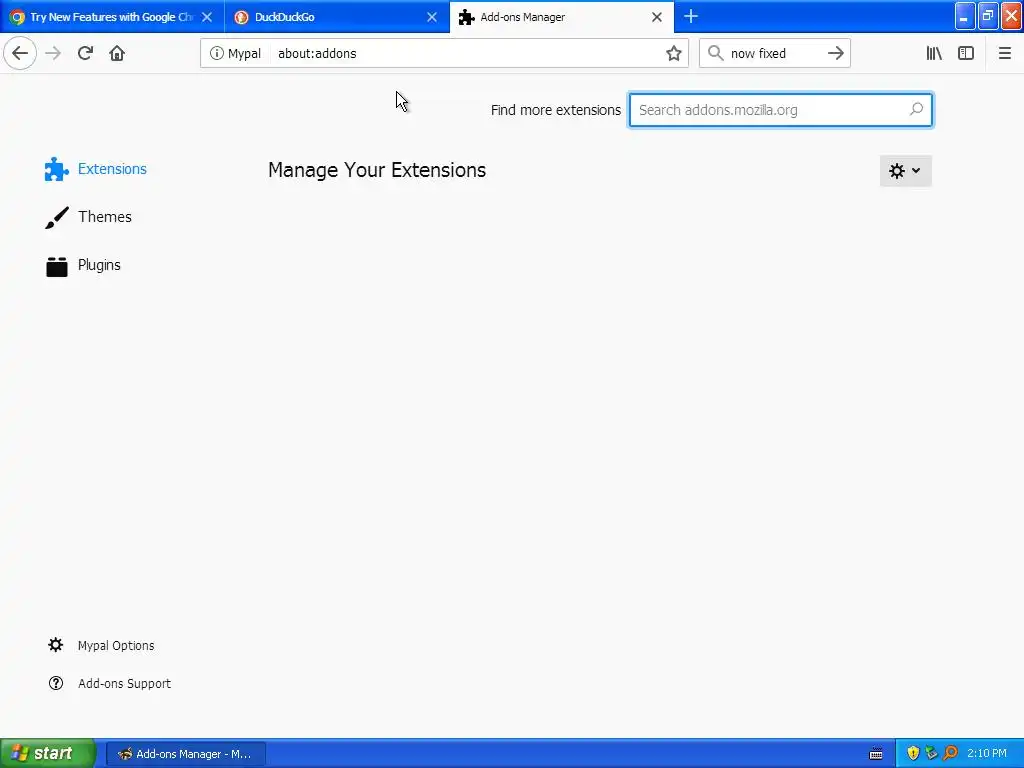The width and height of the screenshot is (1024, 768).
Task: Select Themes category label
Action: tap(104, 217)
